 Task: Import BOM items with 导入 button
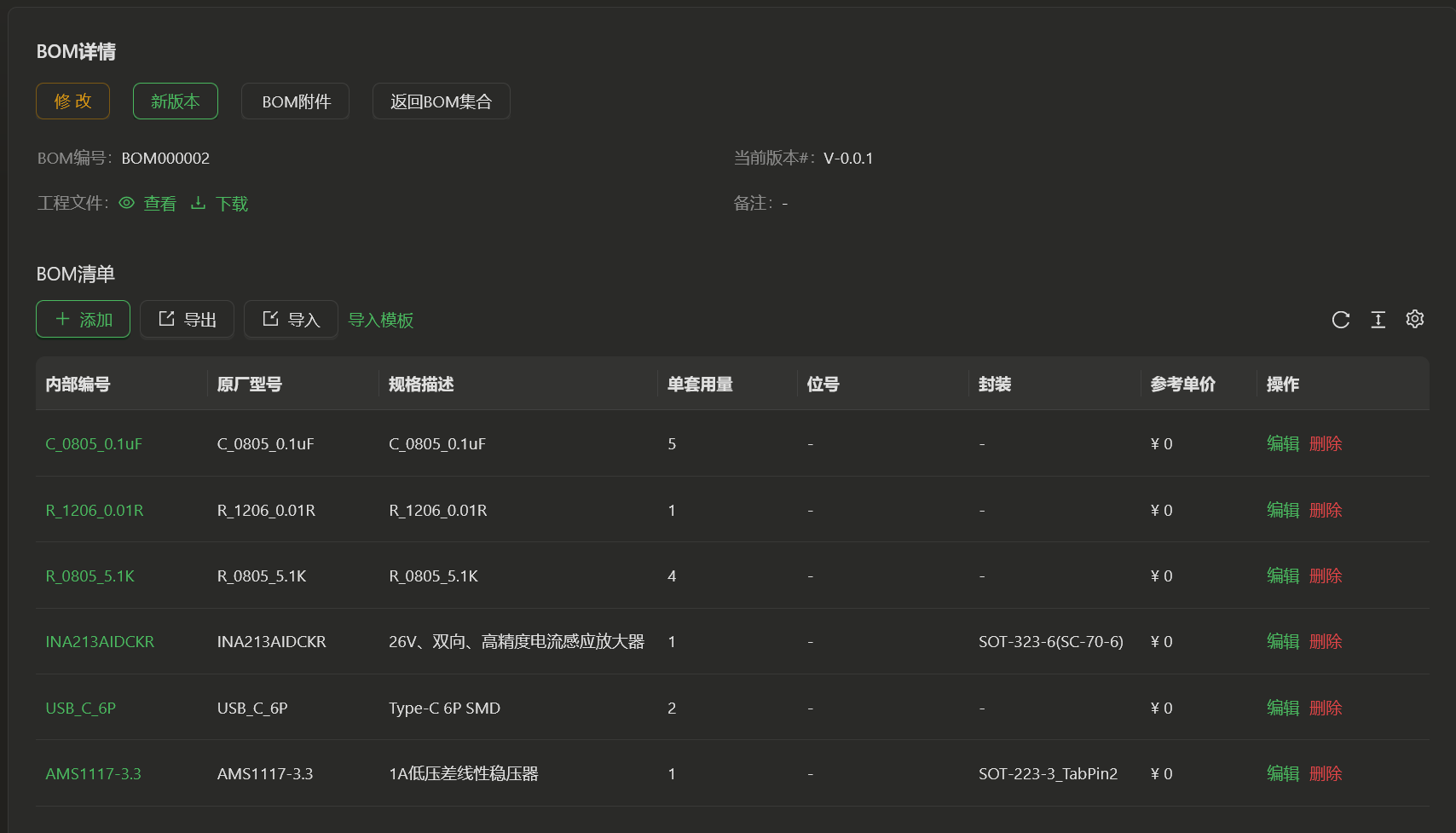291,319
